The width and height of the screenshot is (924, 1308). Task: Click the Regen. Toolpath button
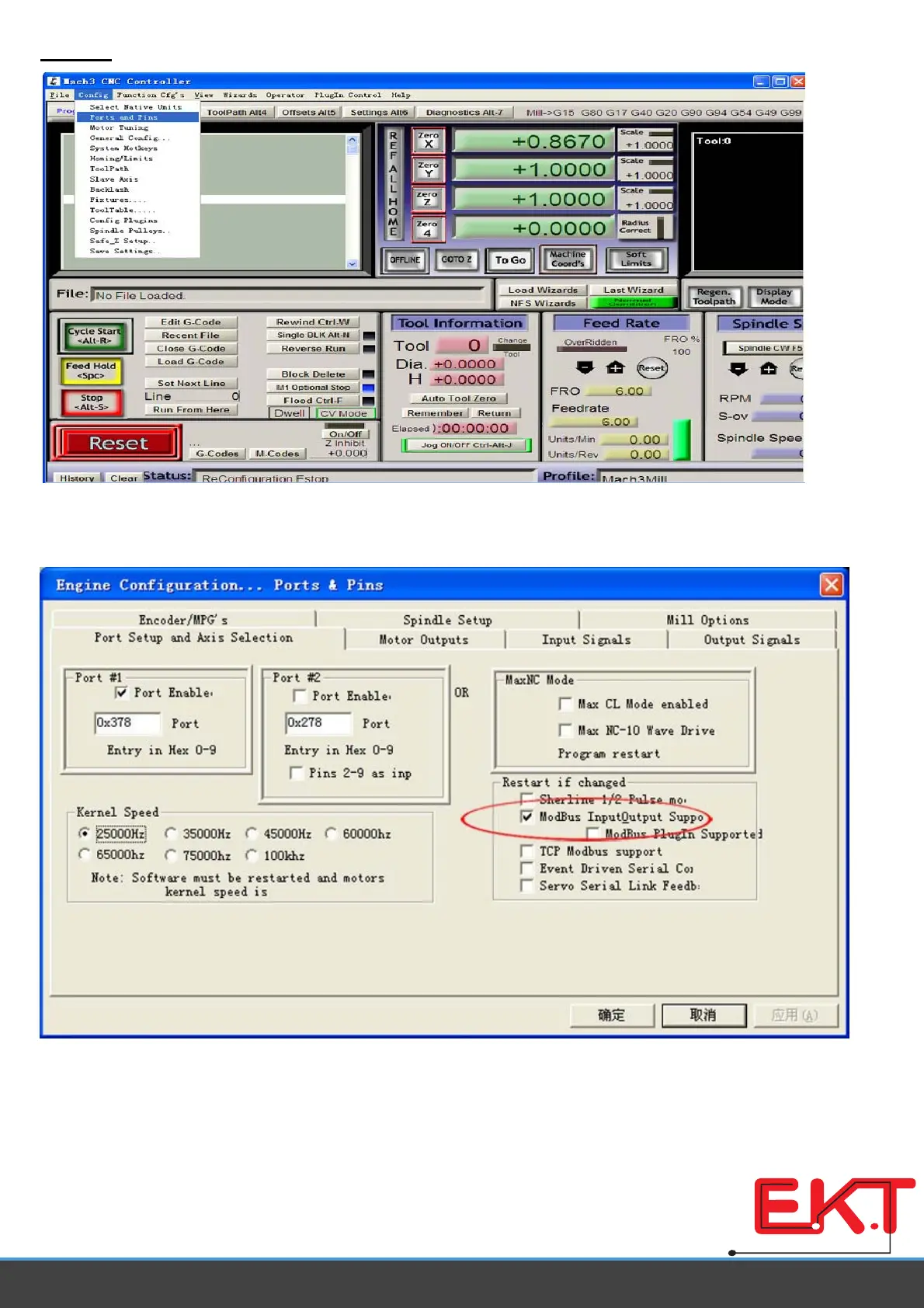(x=714, y=297)
